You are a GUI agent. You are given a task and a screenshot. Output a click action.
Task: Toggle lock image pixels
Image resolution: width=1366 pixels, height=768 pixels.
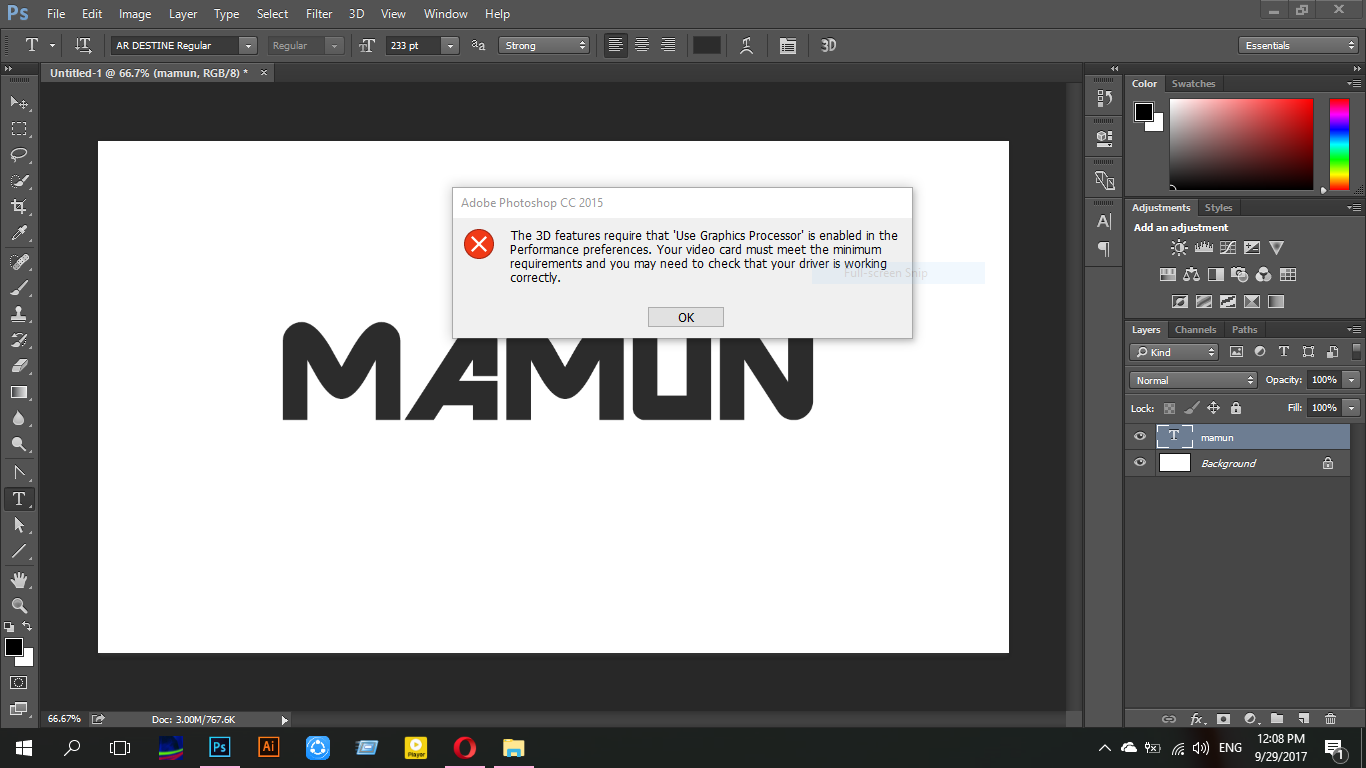point(1191,408)
